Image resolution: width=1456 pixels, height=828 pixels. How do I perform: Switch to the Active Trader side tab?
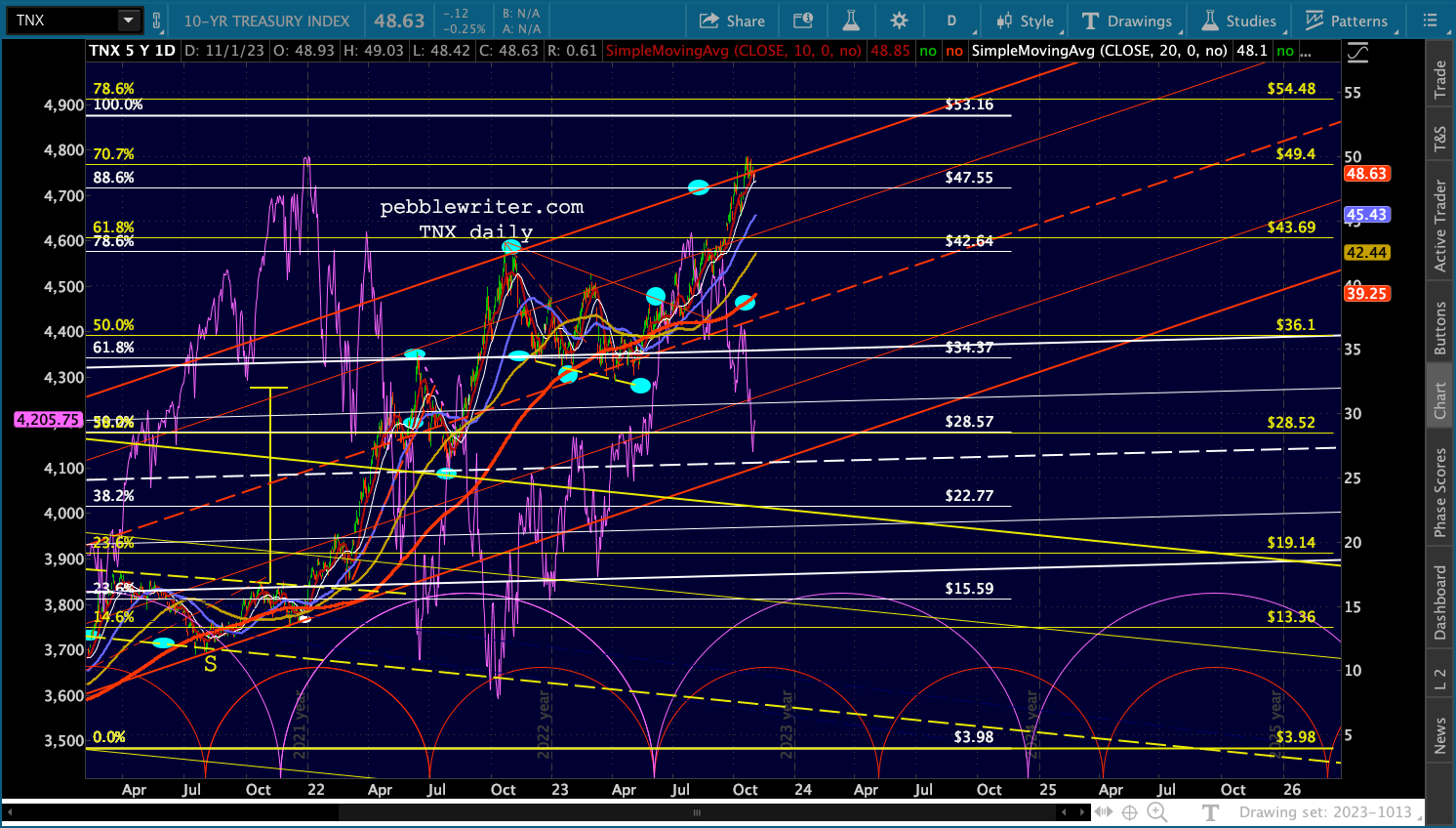pyautogui.click(x=1440, y=225)
